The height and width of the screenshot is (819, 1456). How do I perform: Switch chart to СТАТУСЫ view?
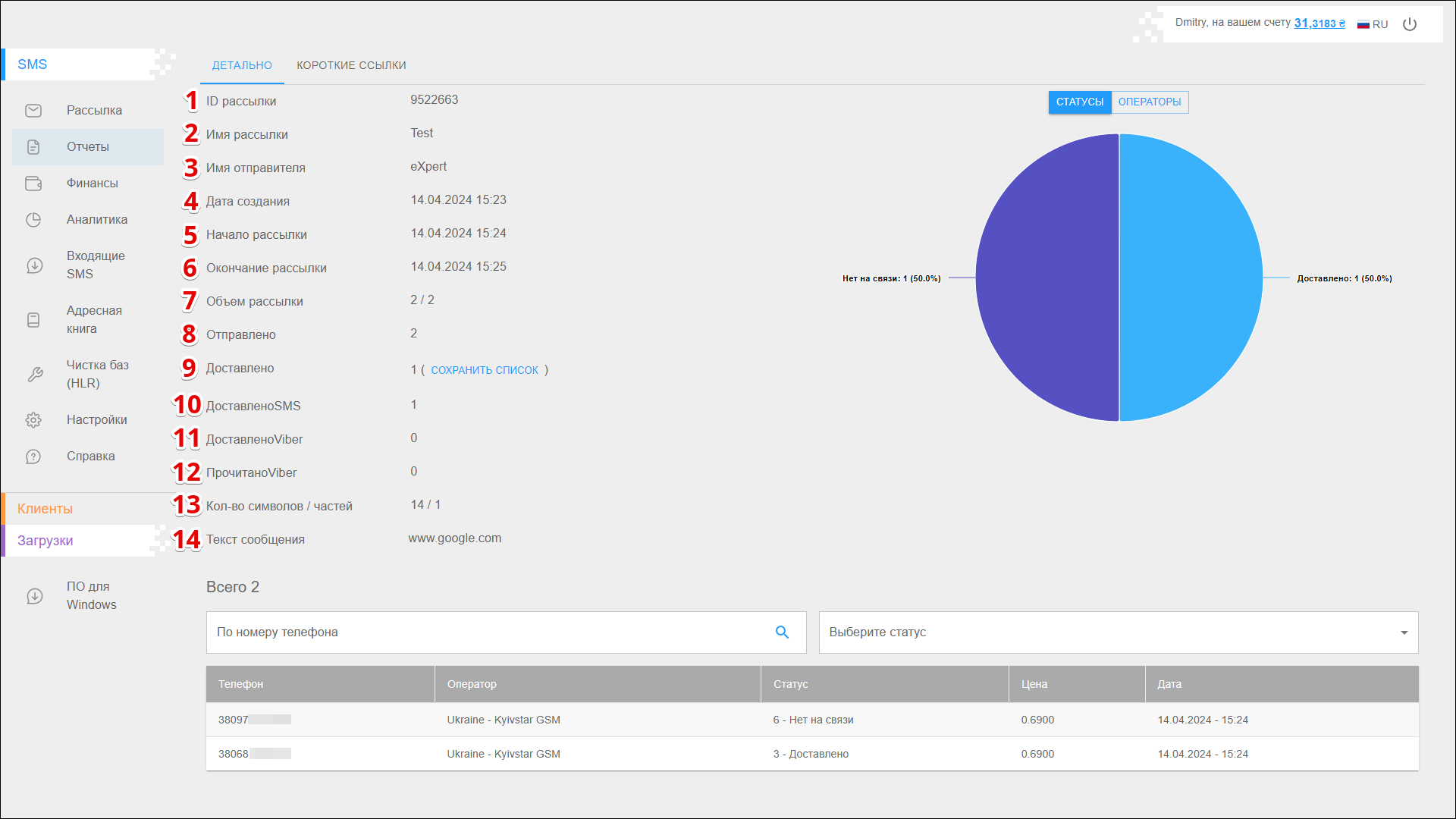pyautogui.click(x=1079, y=102)
